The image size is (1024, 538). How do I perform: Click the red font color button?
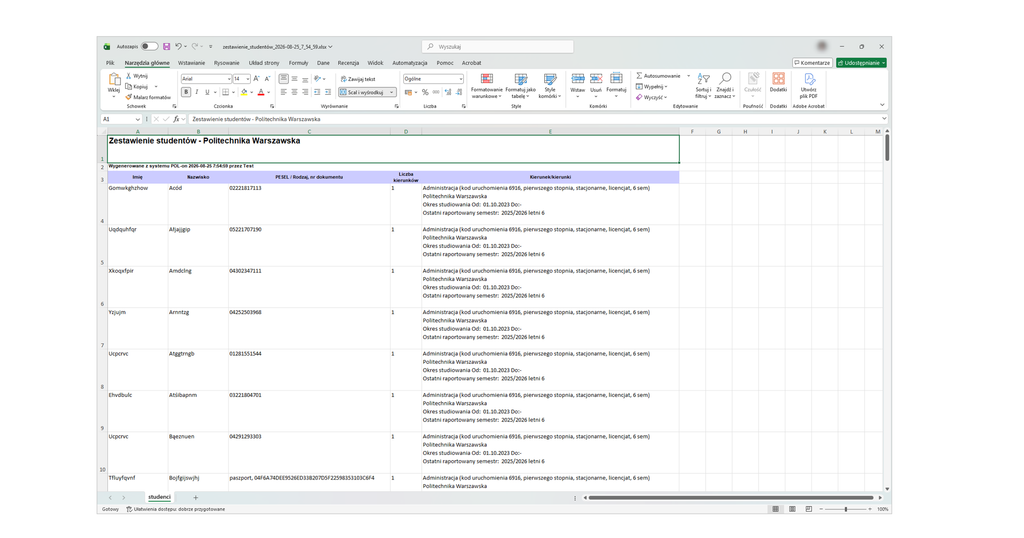[x=261, y=92]
